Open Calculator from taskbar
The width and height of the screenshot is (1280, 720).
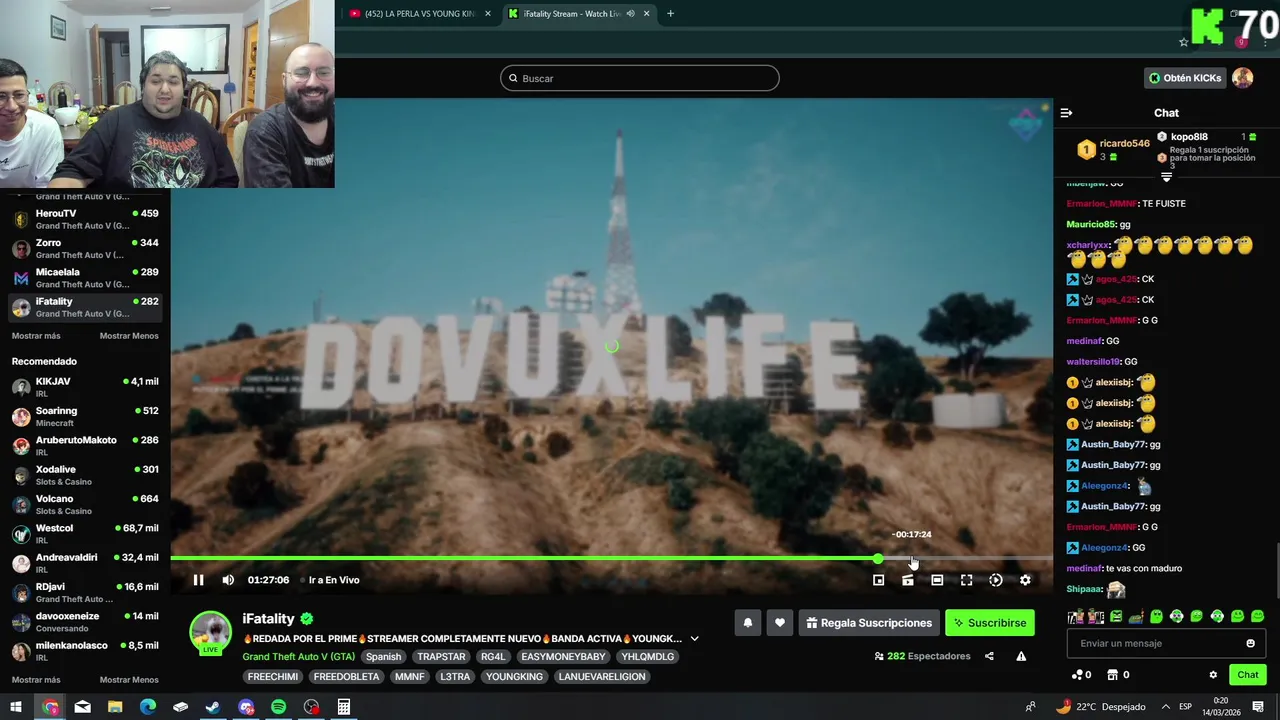[344, 707]
